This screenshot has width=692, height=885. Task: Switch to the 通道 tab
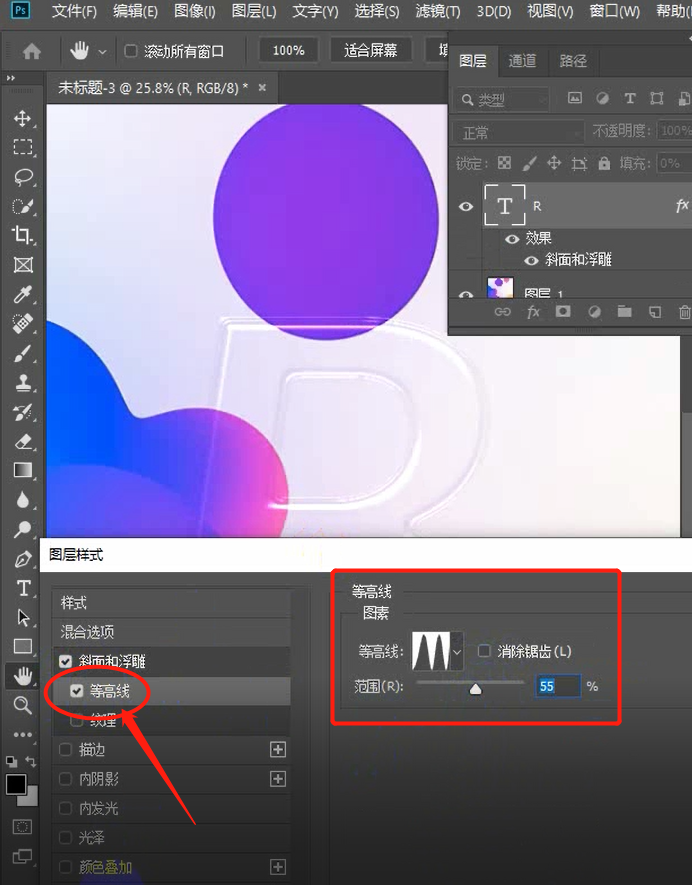(522, 61)
